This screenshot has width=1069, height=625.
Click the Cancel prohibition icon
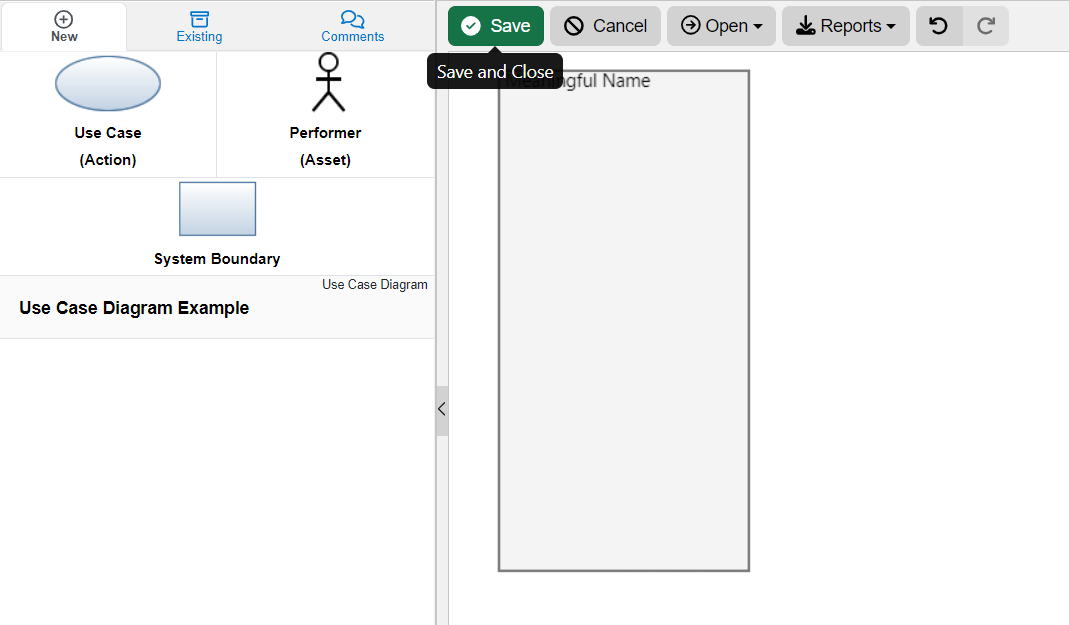click(x=573, y=25)
